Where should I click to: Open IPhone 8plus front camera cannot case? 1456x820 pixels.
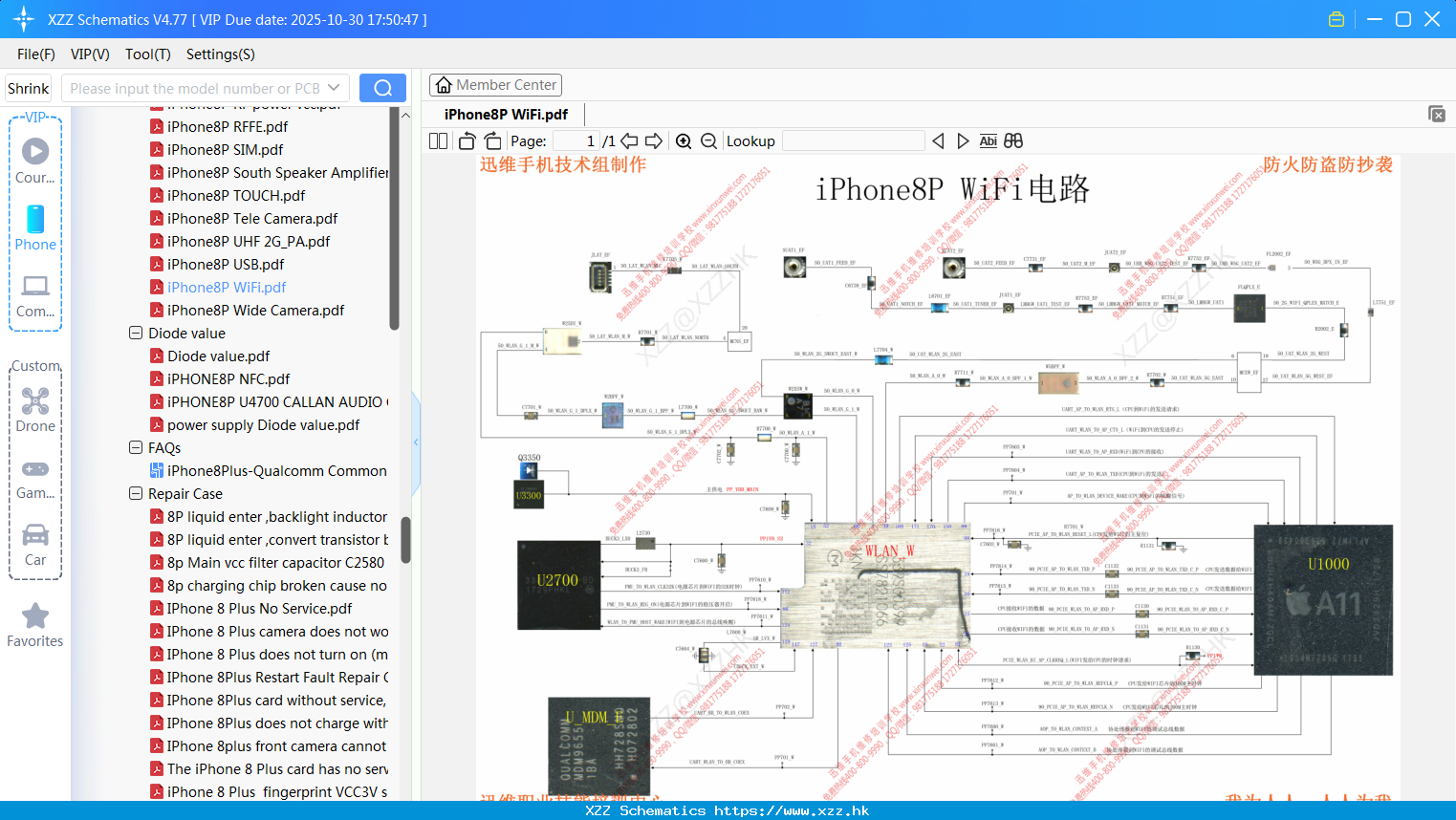coord(270,745)
